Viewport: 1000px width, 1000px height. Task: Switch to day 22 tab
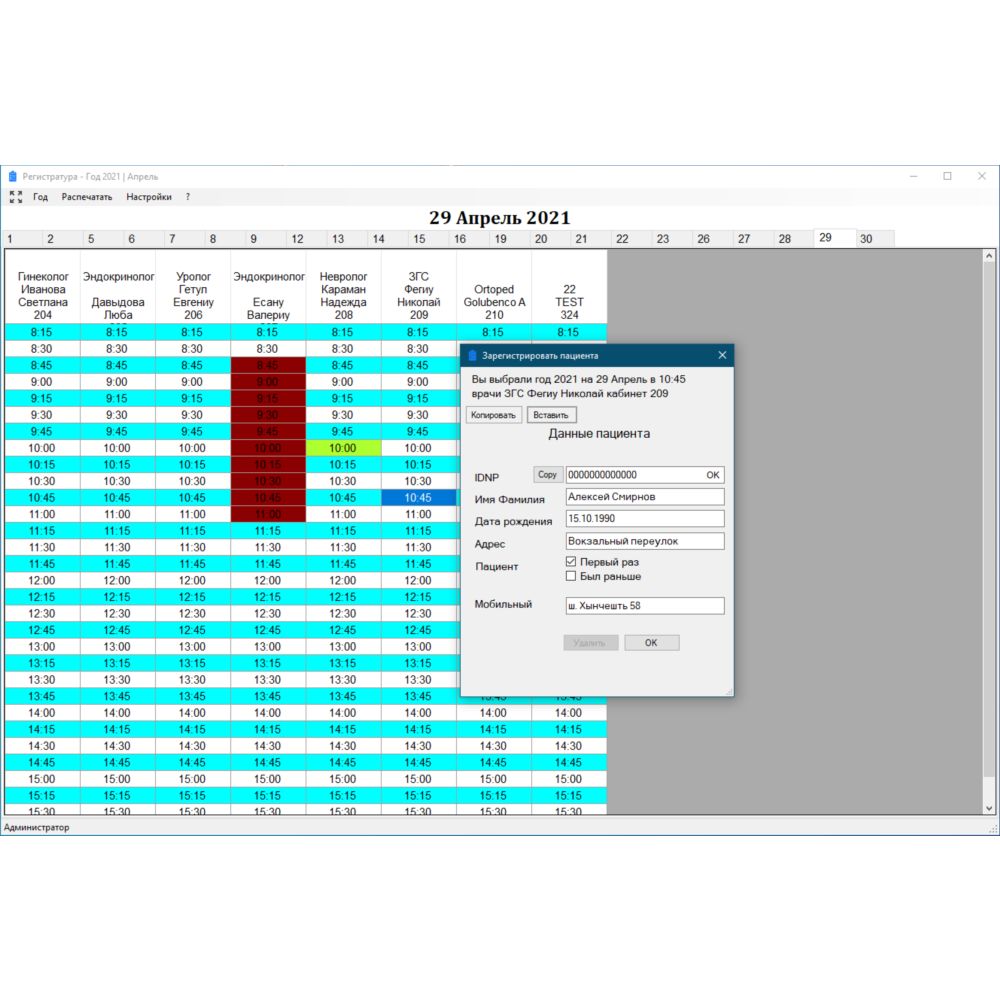(x=622, y=239)
